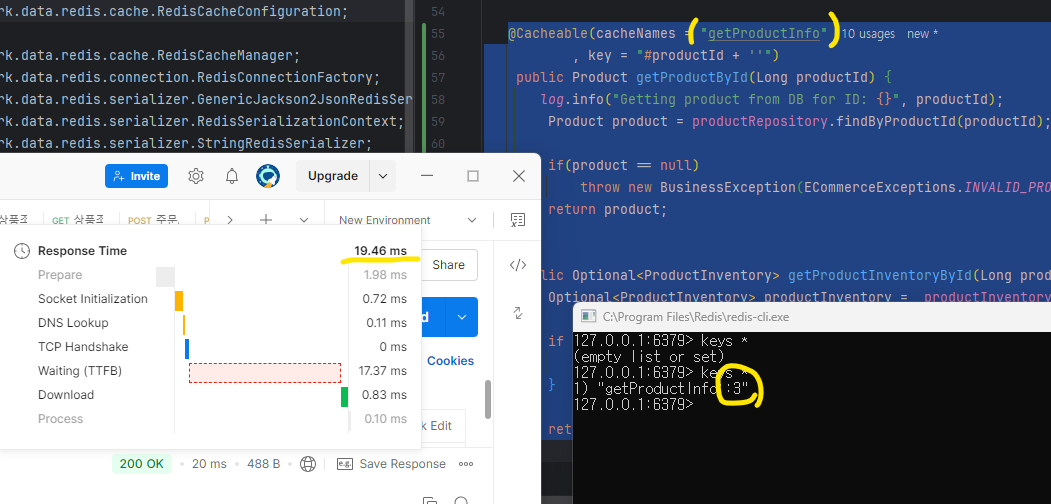Image resolution: width=1051 pixels, height=504 pixels.
Task: Switch to the POST 주문 request tab
Action: coord(153,220)
